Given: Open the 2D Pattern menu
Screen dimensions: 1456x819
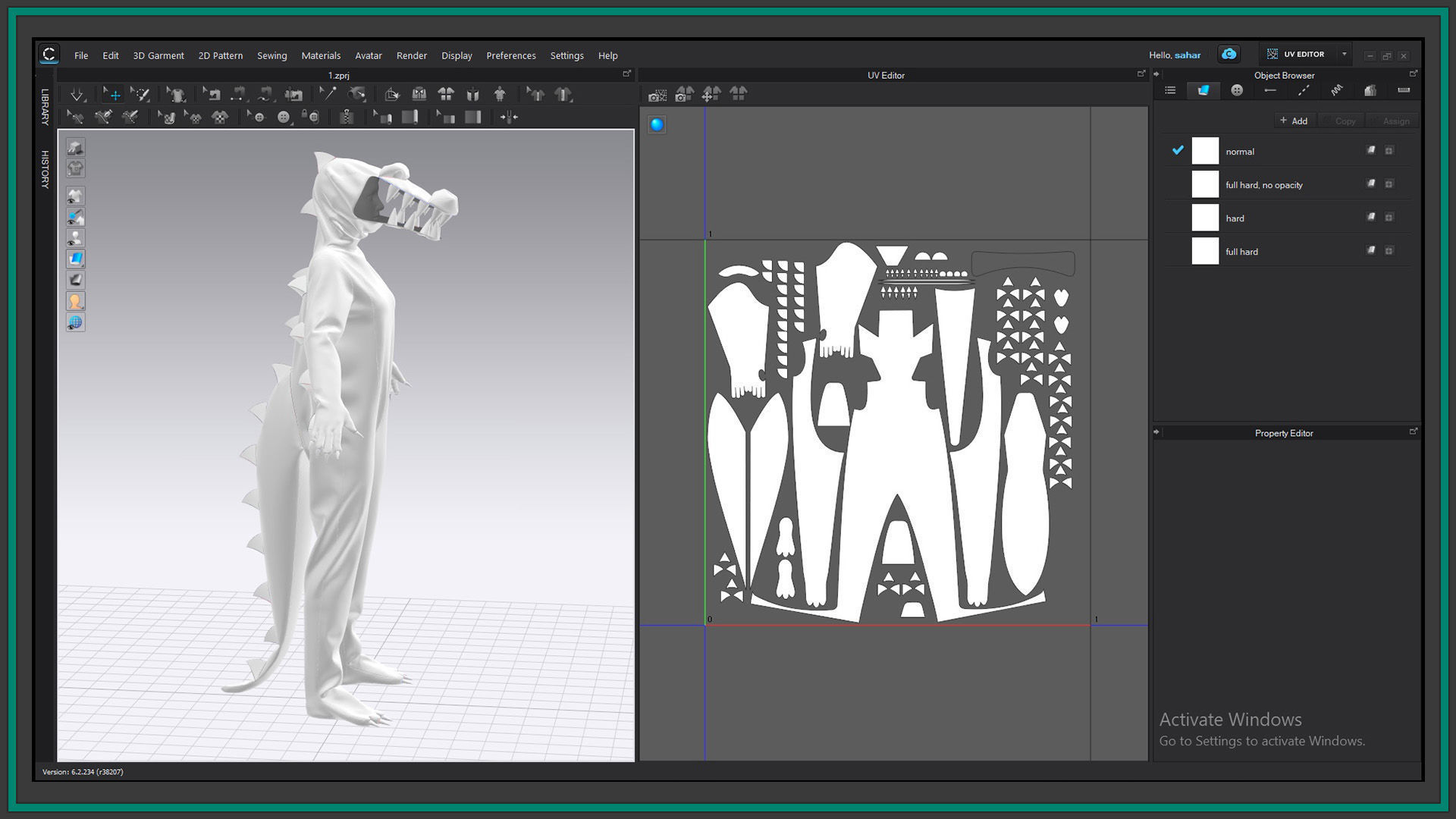Looking at the screenshot, I should (221, 55).
